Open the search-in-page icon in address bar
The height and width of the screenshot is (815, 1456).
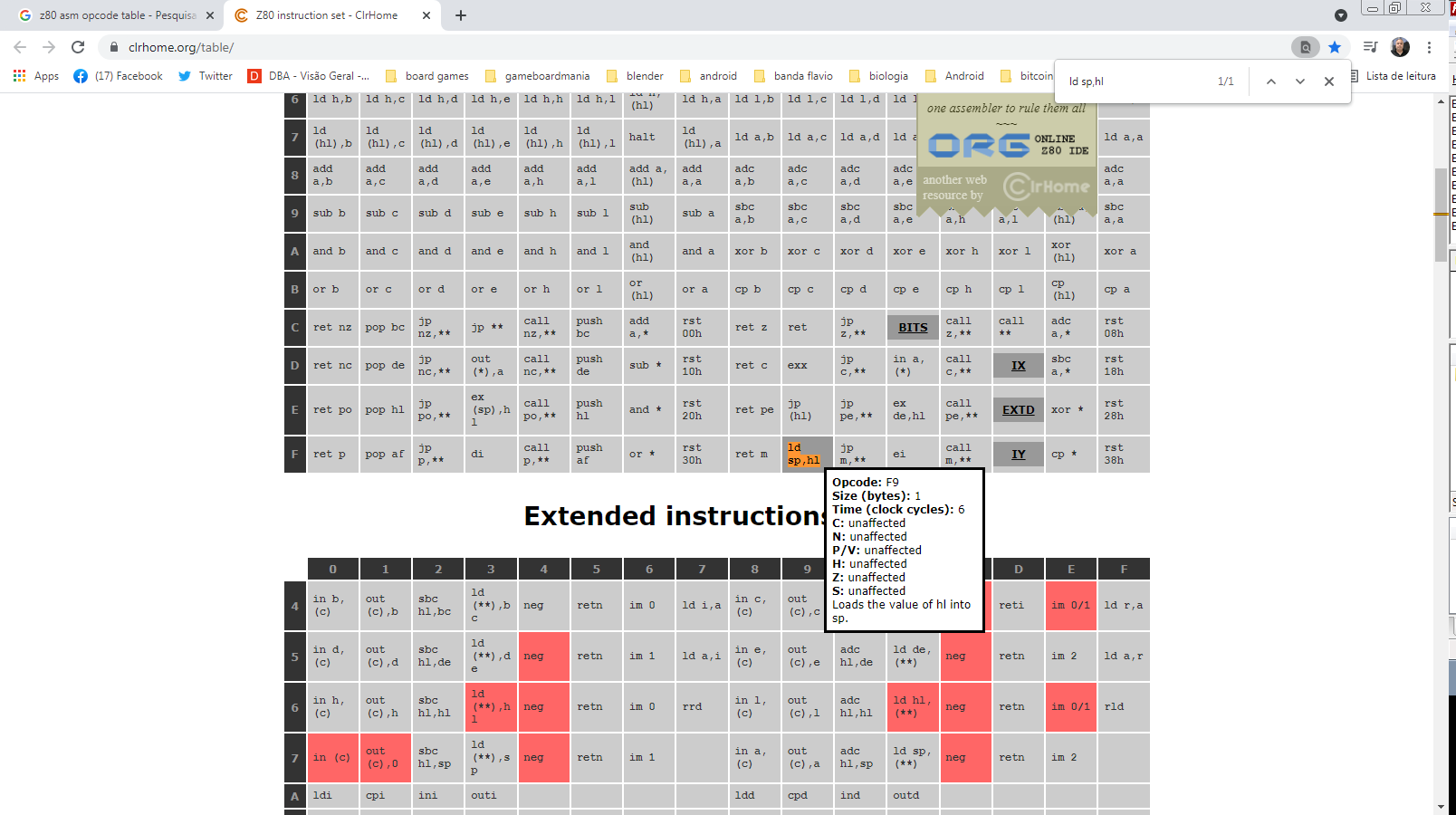1305,47
